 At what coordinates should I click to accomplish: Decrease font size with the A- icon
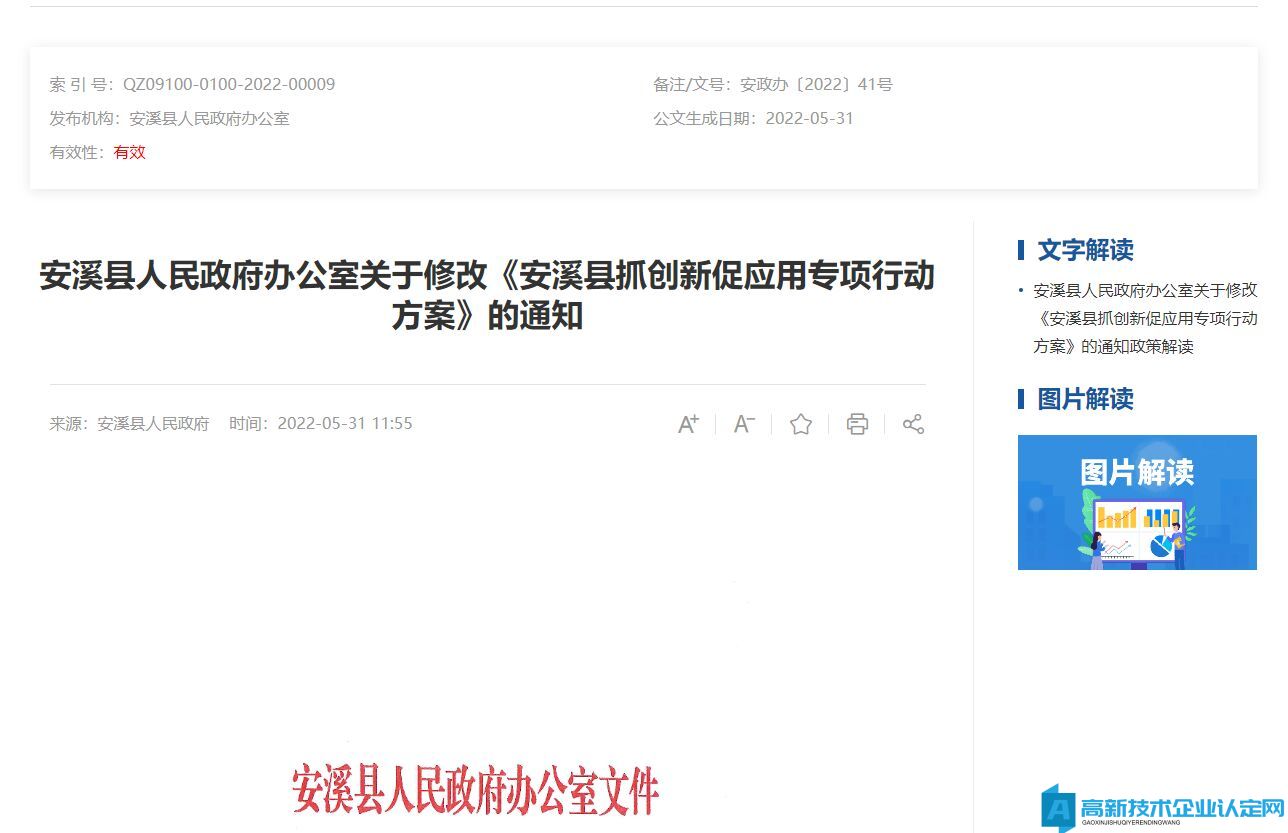[744, 424]
